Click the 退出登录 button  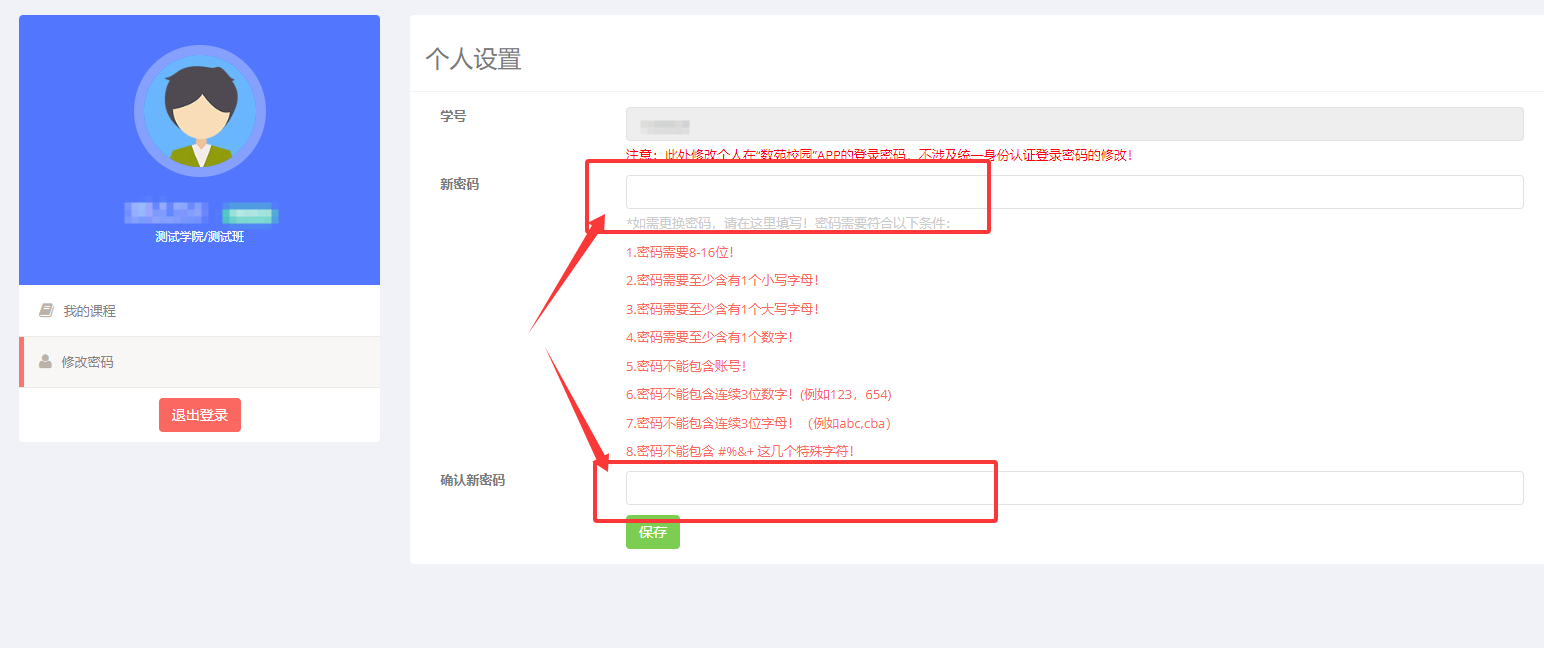200,415
